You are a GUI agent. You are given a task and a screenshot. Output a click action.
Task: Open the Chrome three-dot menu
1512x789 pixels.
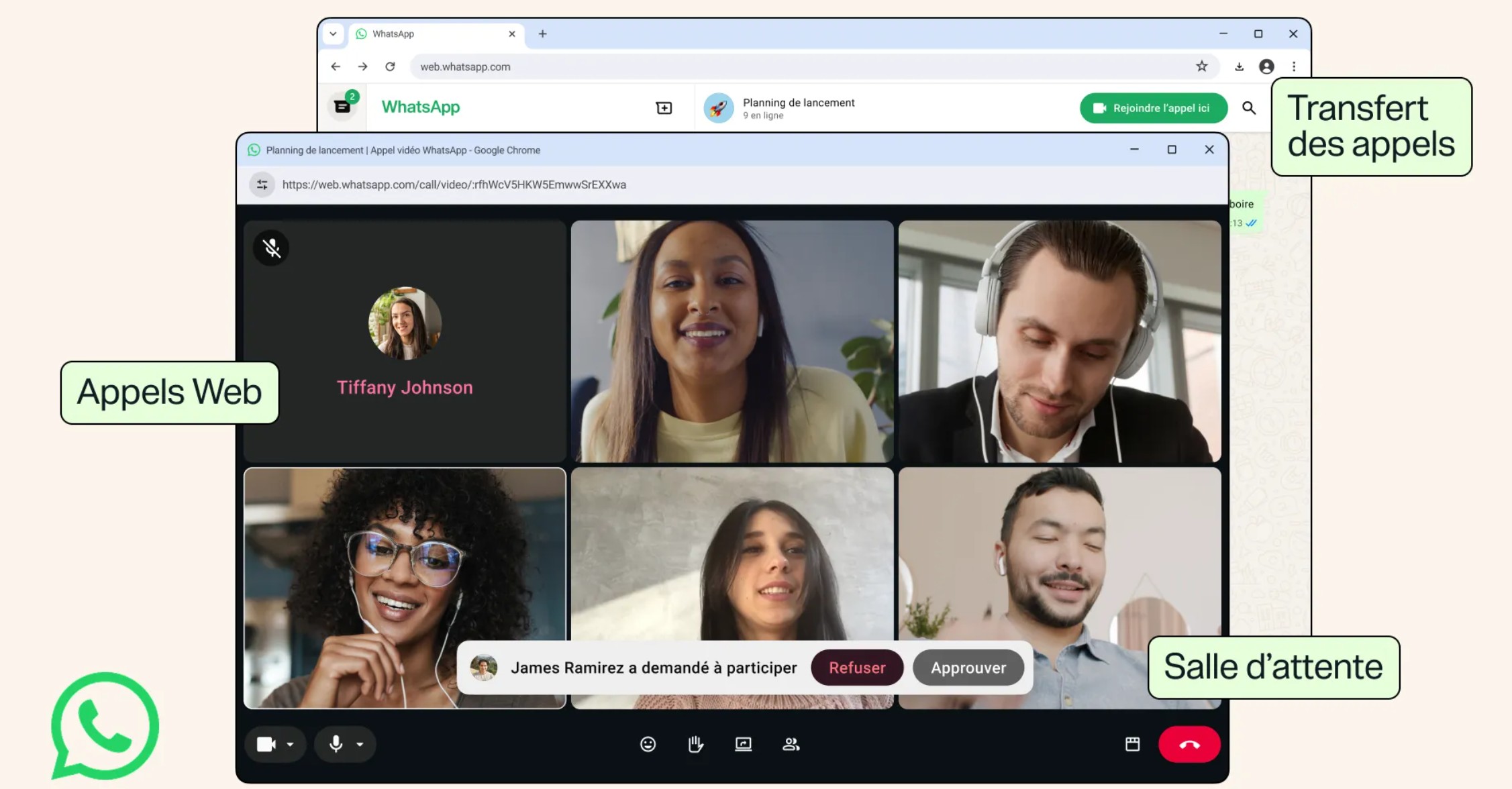click(x=1294, y=66)
